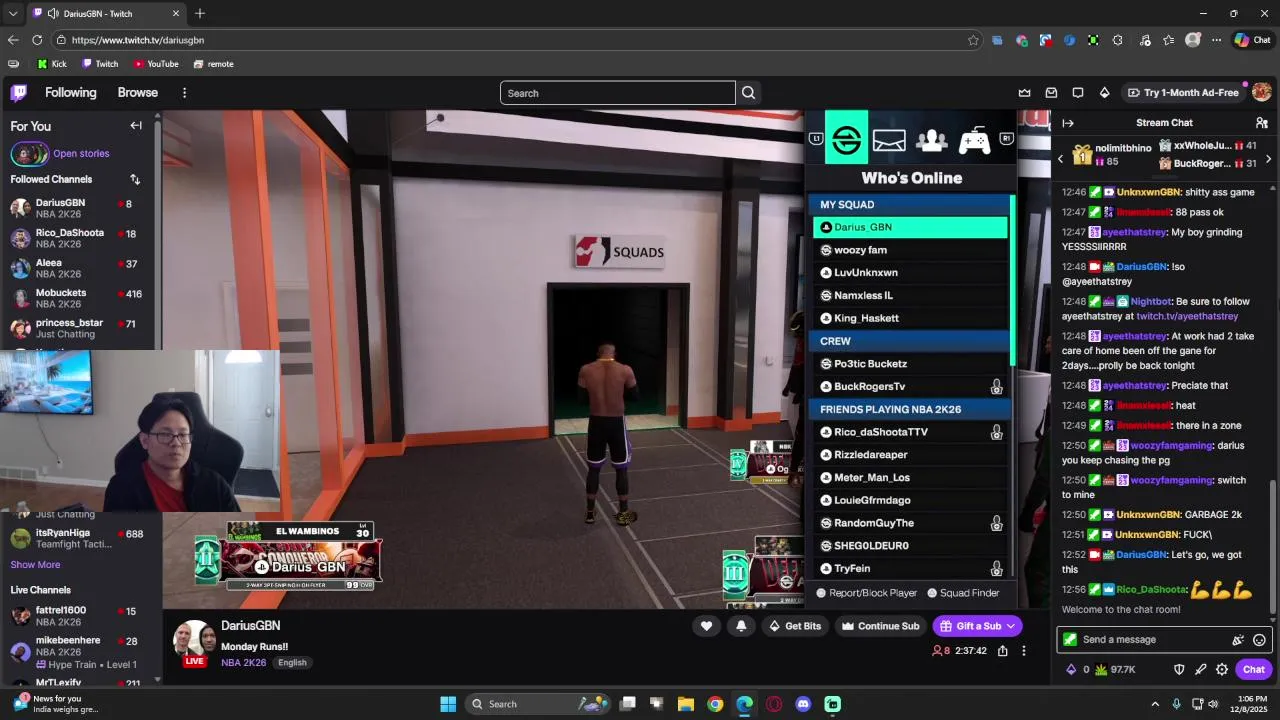Viewport: 1280px width, 720px height.
Task: Open Aleea channel in sidebar
Action: pyautogui.click(x=80, y=268)
